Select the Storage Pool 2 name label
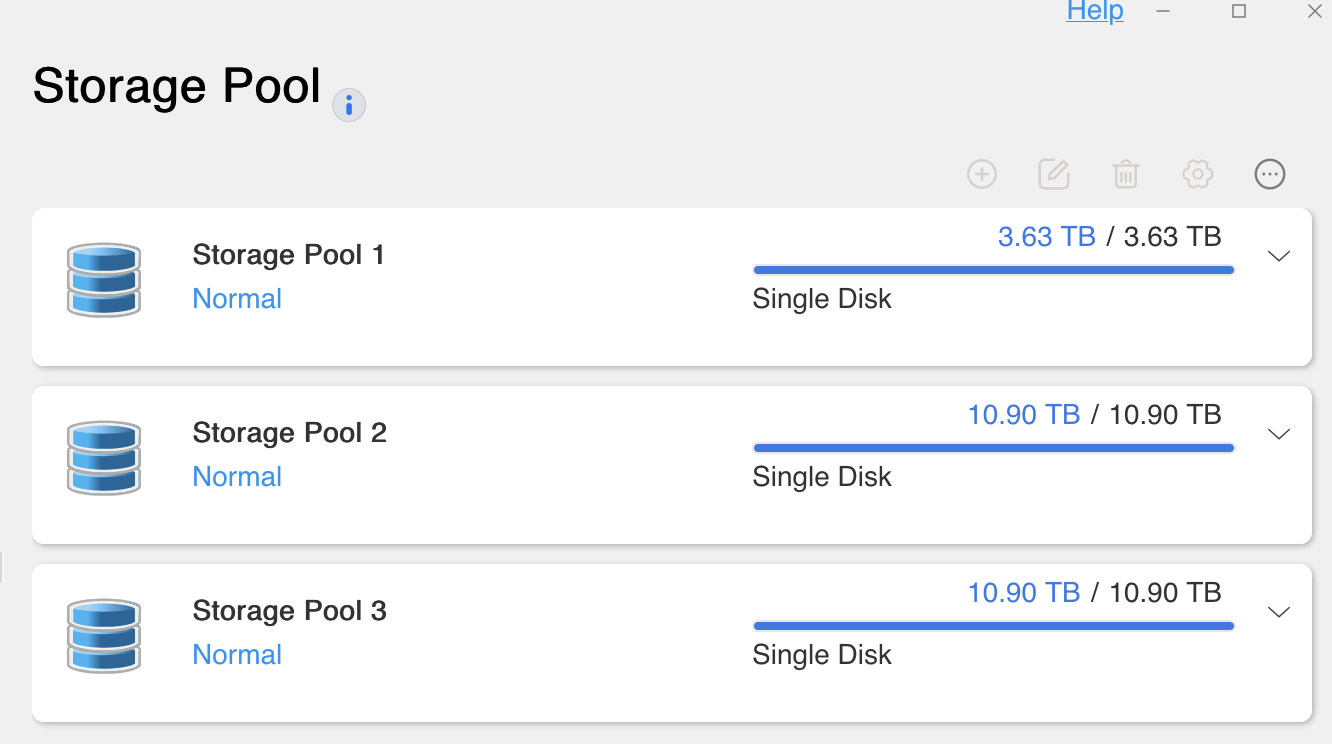This screenshot has height=744, width=1332. [x=289, y=433]
